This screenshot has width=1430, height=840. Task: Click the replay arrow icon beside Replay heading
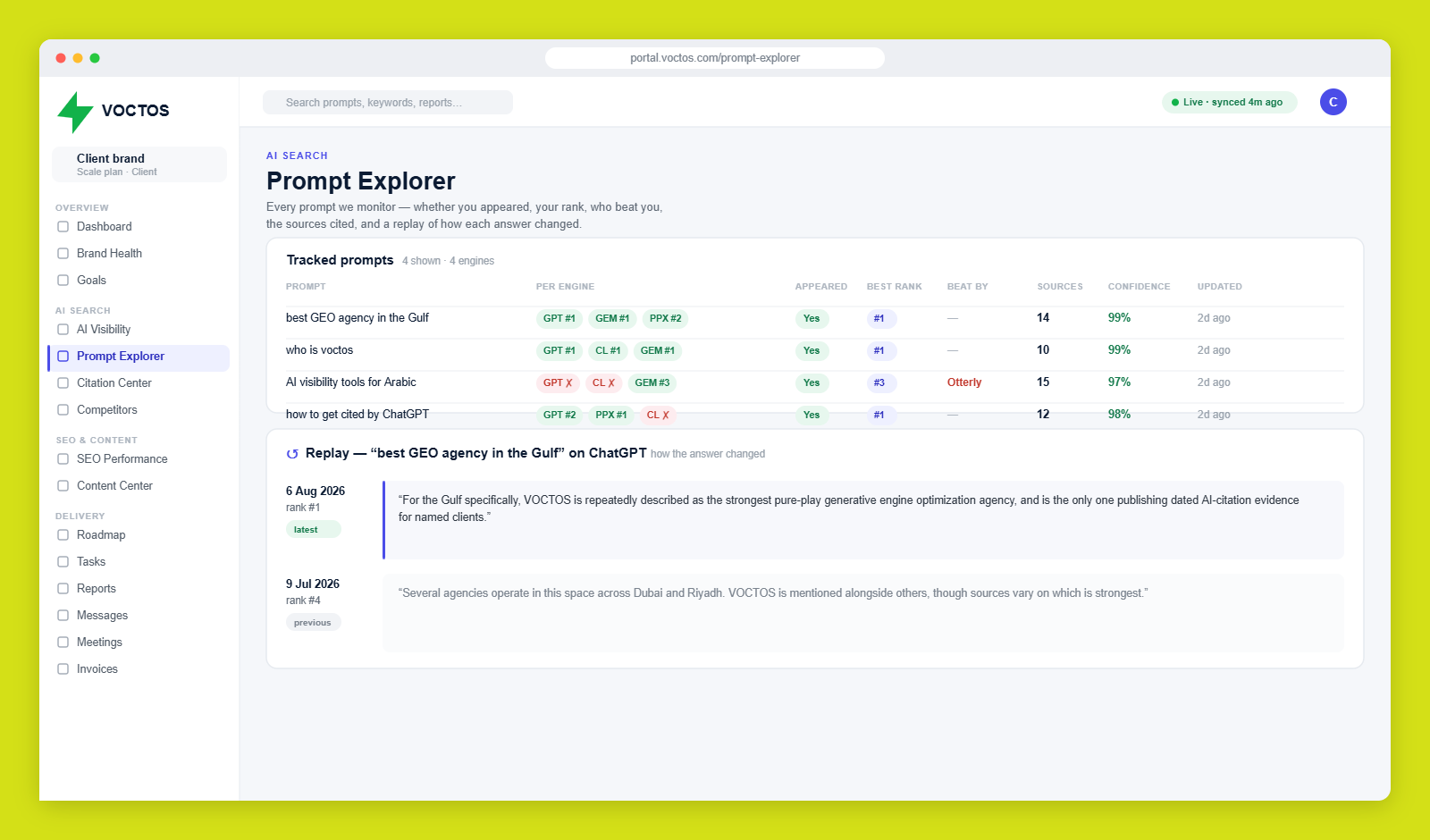[292, 454]
